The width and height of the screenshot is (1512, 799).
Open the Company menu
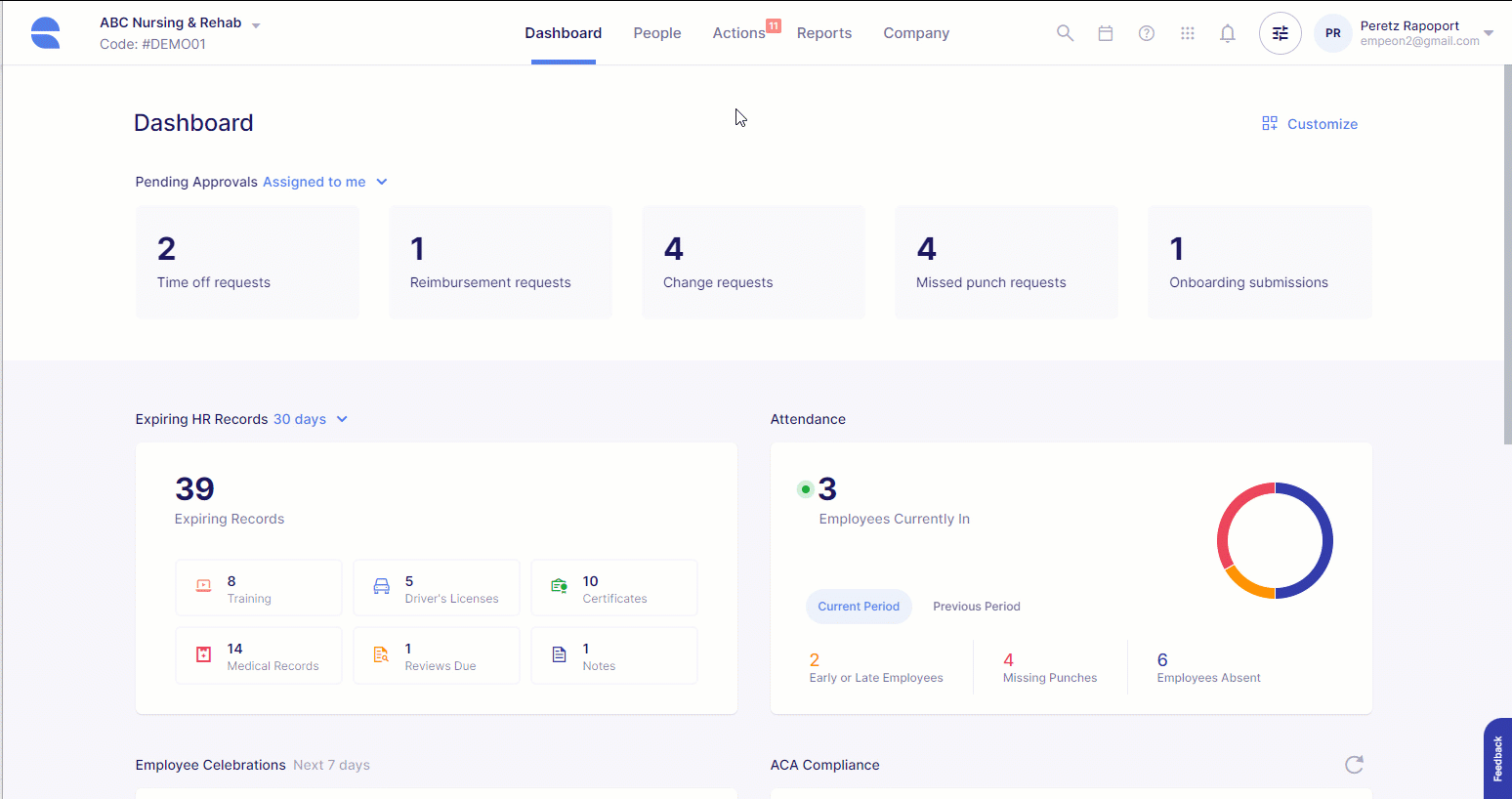pyautogui.click(x=916, y=33)
